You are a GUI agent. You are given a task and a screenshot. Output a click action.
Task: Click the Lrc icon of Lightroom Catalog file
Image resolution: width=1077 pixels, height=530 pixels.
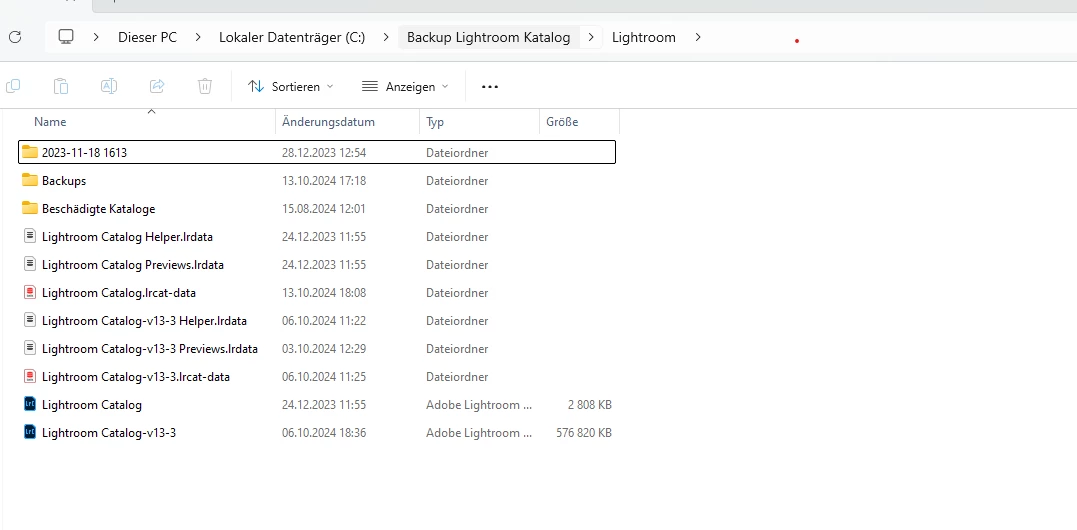pos(30,404)
